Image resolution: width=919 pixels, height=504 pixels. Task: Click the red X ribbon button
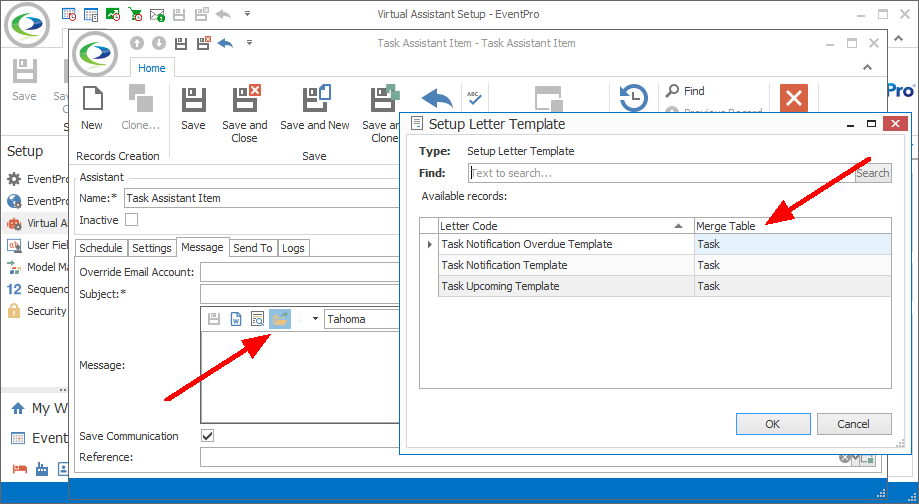coord(794,98)
